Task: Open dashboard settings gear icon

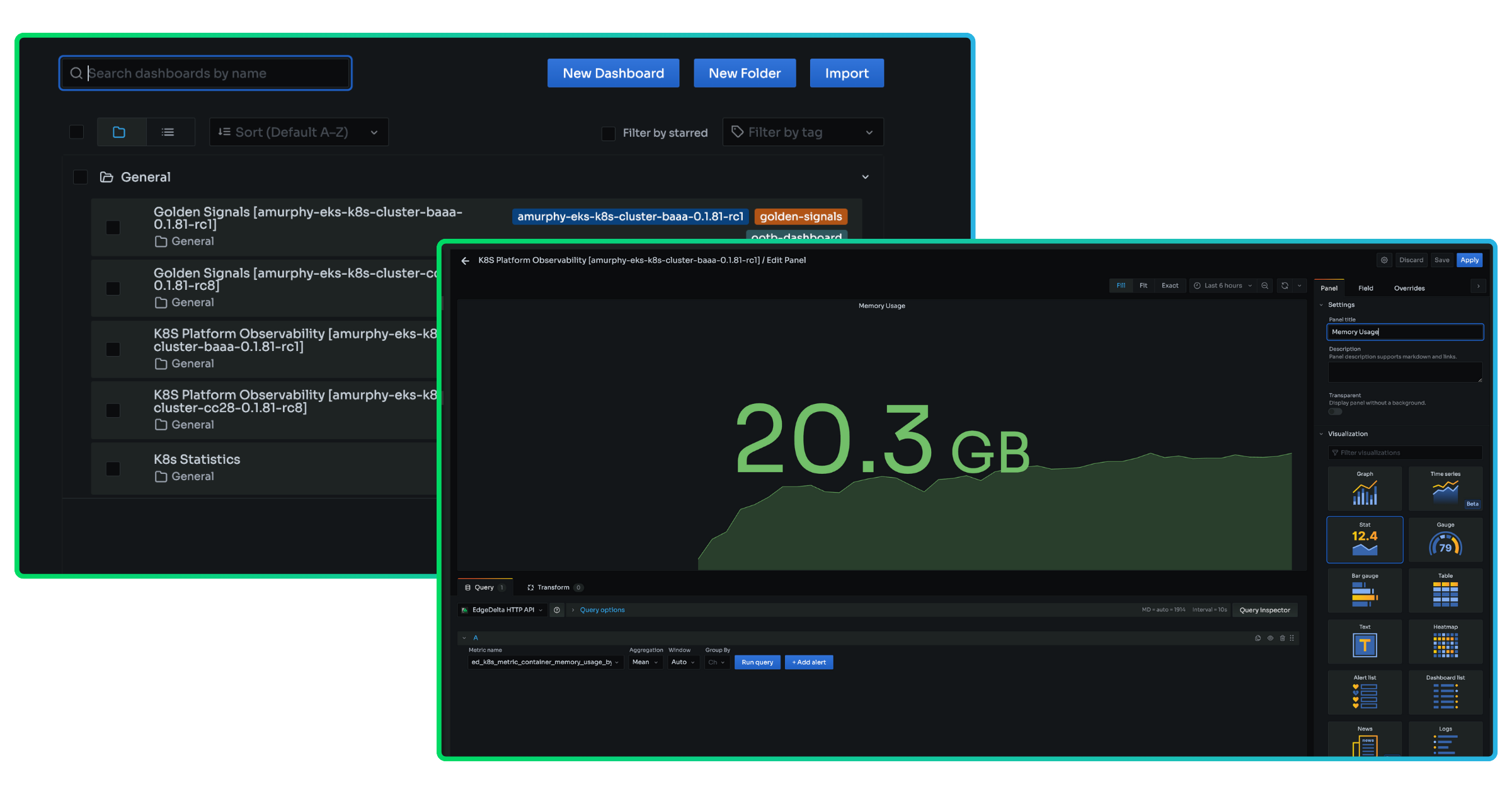Action: tap(1384, 260)
